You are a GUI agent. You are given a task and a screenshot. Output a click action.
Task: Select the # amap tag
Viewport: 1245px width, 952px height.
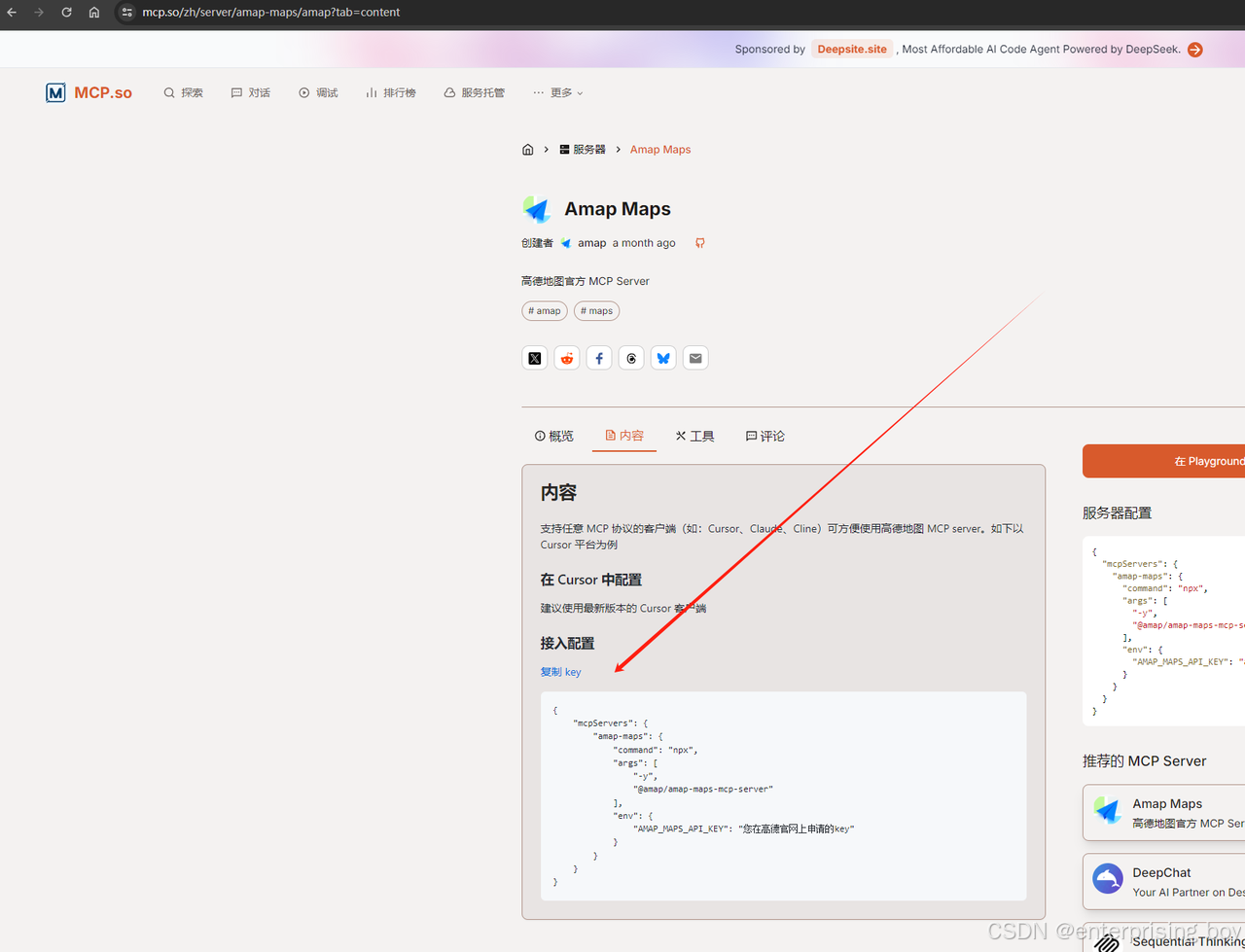click(544, 311)
